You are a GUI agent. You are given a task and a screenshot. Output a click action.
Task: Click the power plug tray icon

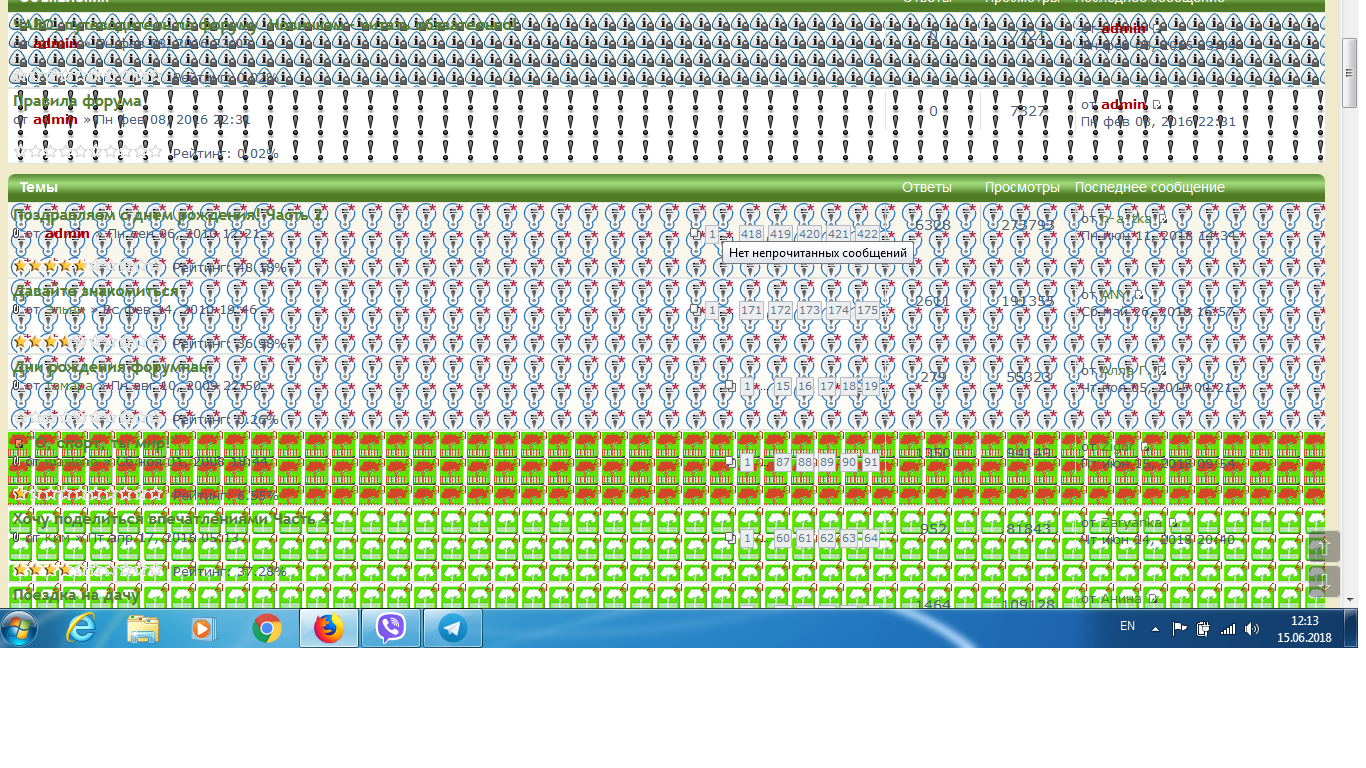pyautogui.click(x=1204, y=629)
